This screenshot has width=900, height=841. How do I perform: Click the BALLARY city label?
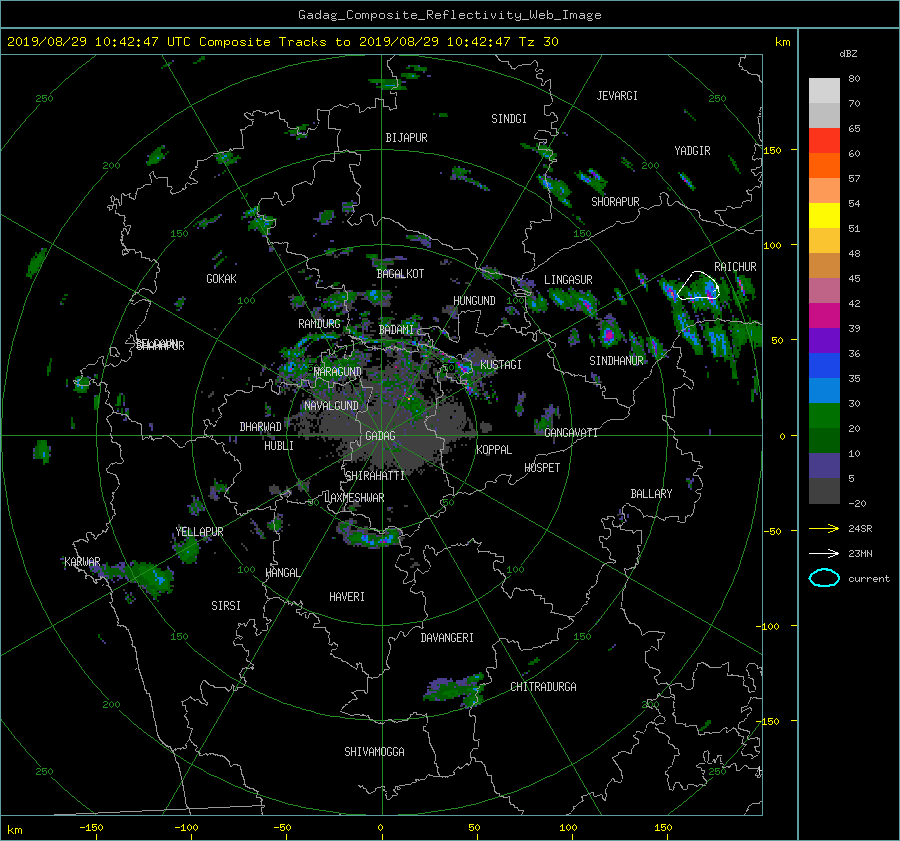click(651, 494)
